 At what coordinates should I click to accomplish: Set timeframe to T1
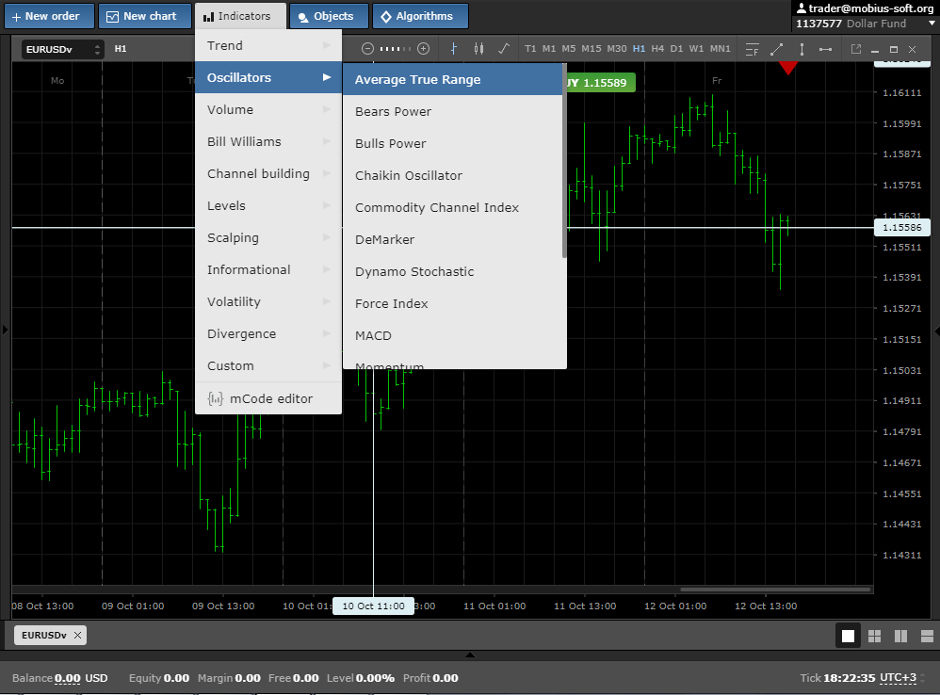point(530,49)
